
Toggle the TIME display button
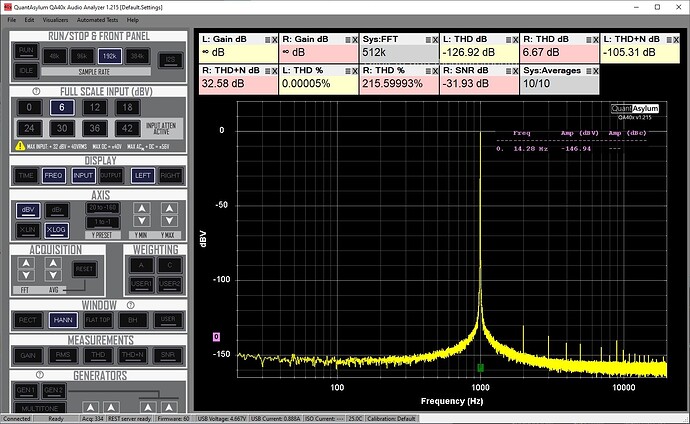point(26,175)
